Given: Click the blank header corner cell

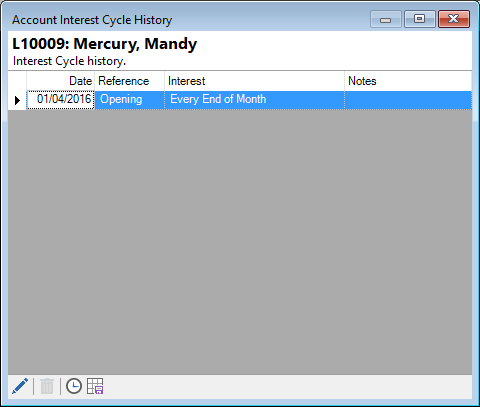Looking at the screenshot, I should 17,81.
